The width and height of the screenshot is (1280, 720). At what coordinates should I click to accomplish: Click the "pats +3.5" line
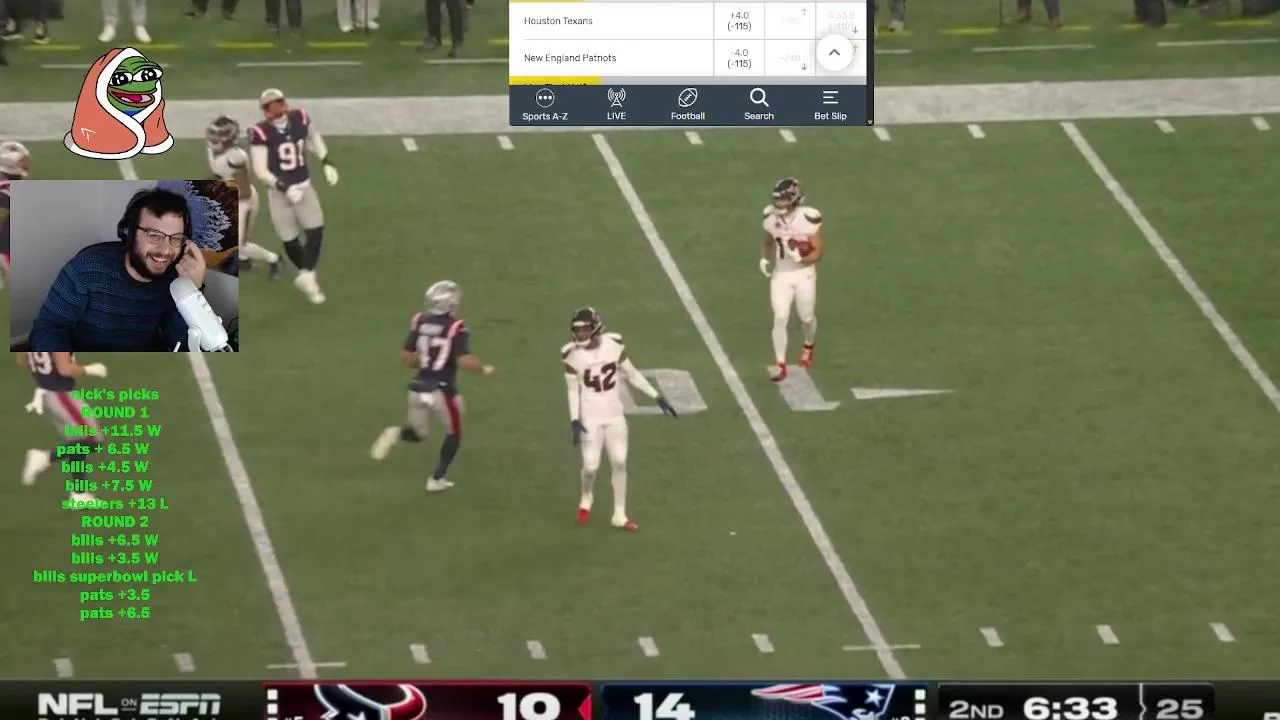coord(115,595)
